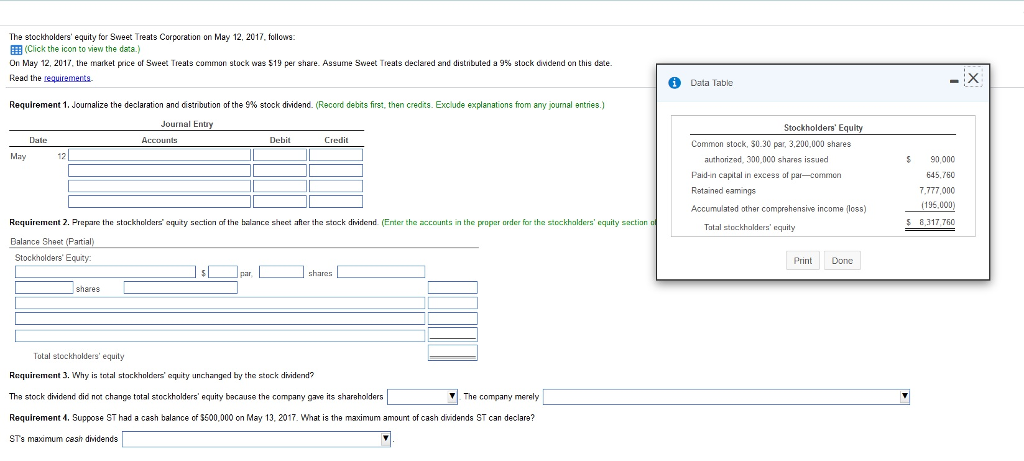
Task: Click the stock type name field
Action: click(x=105, y=272)
